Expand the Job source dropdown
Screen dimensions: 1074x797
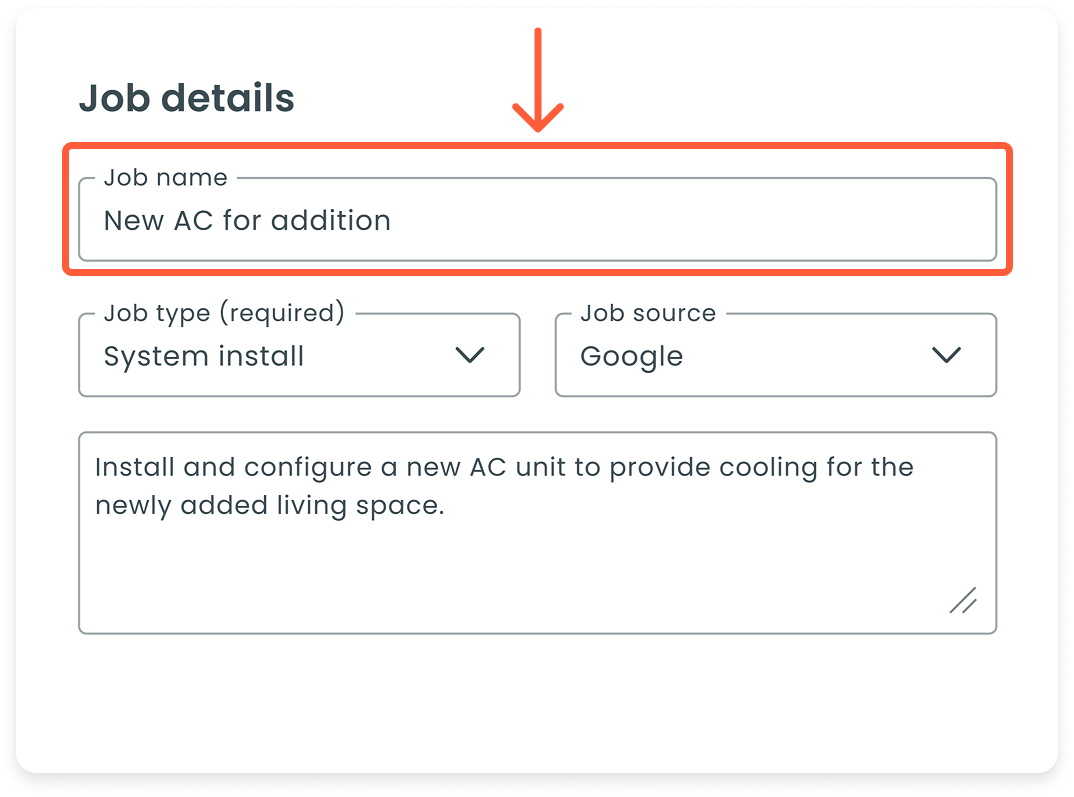pos(775,356)
